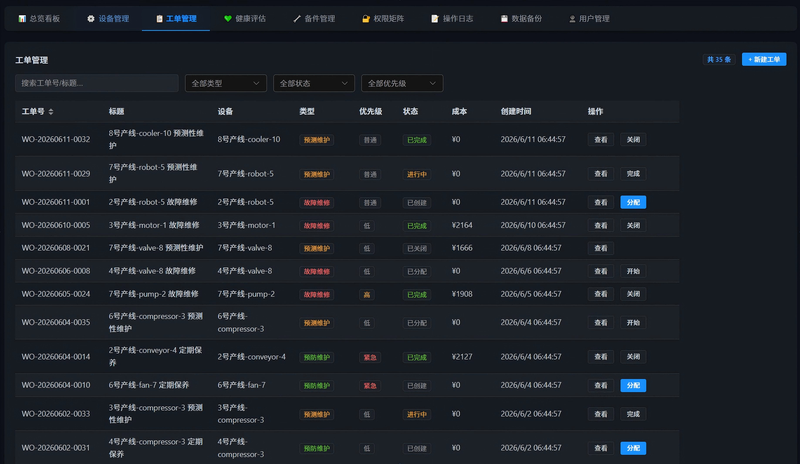Assign work order WO-20260604-0010
800x464 pixels.
[633, 386]
